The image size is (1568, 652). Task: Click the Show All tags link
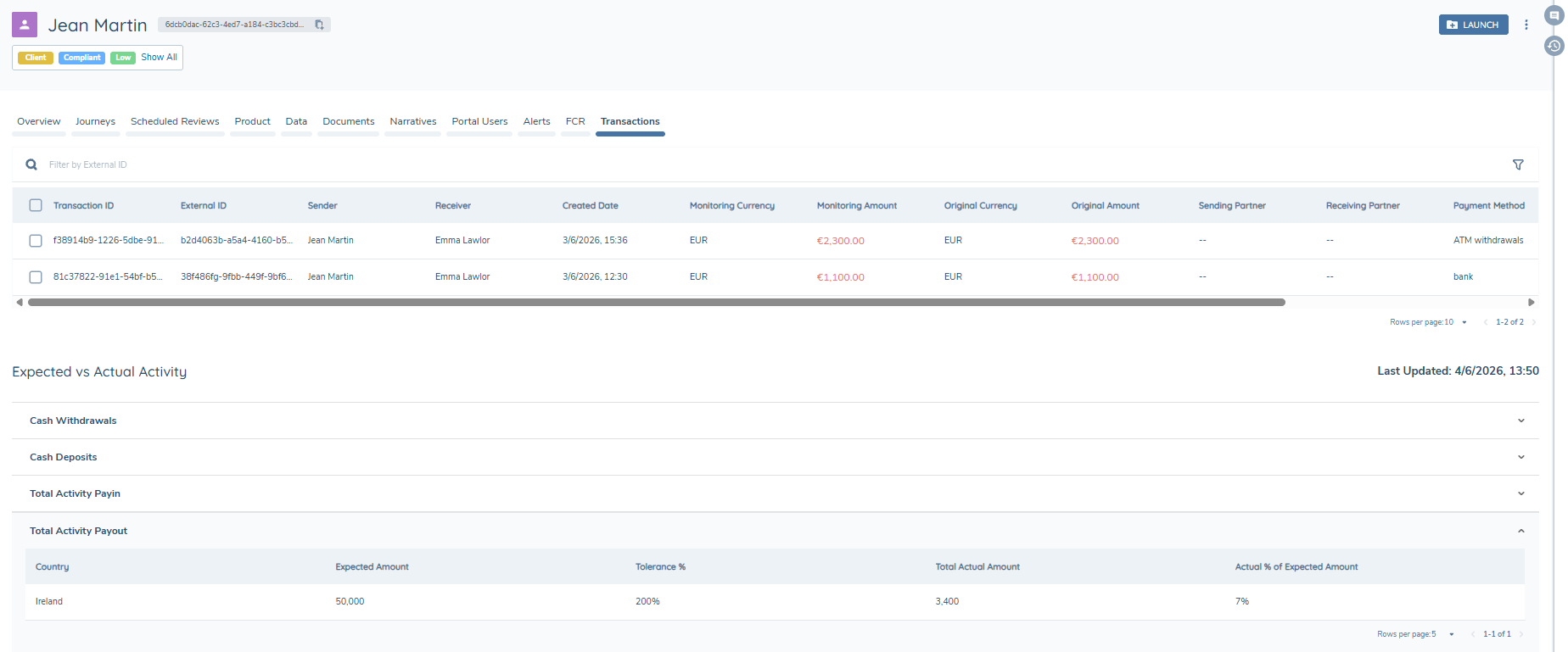[x=159, y=58]
